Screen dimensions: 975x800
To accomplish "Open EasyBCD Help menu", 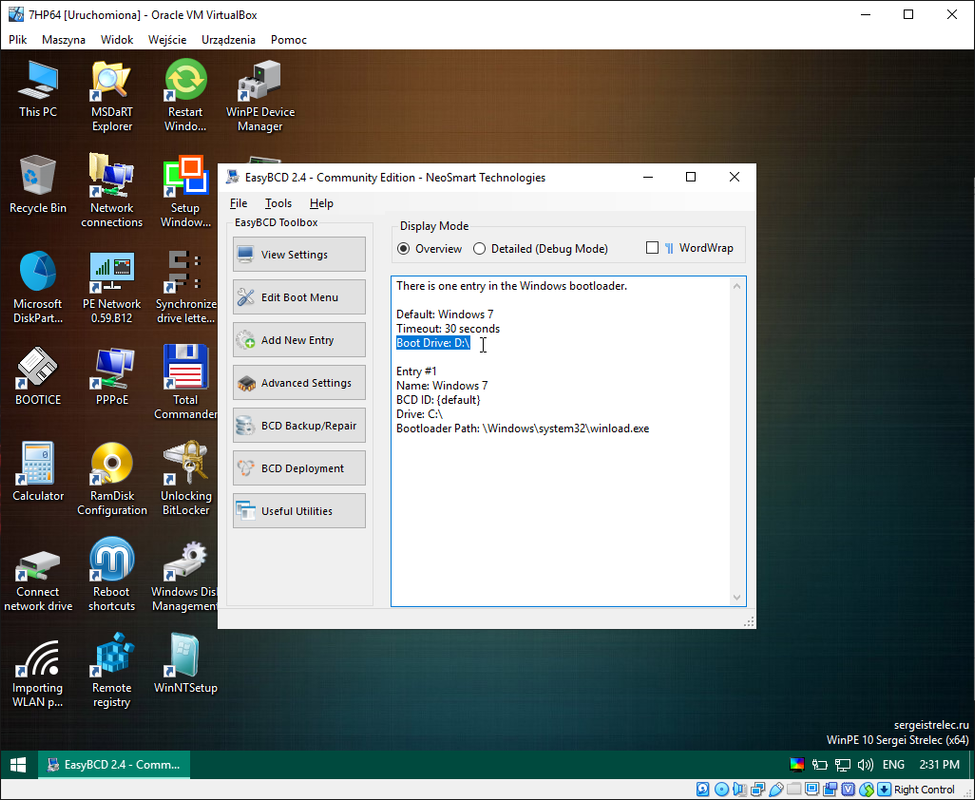I will pos(321,203).
